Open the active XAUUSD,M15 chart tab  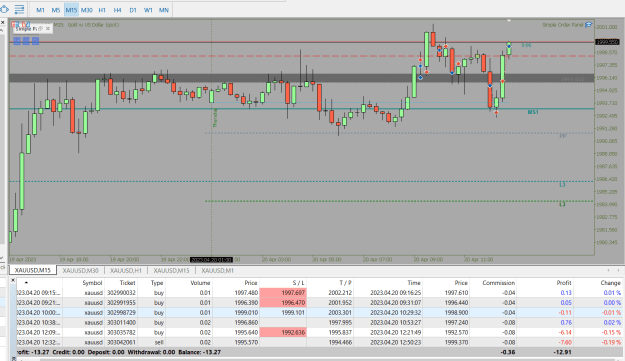pyautogui.click(x=33, y=270)
